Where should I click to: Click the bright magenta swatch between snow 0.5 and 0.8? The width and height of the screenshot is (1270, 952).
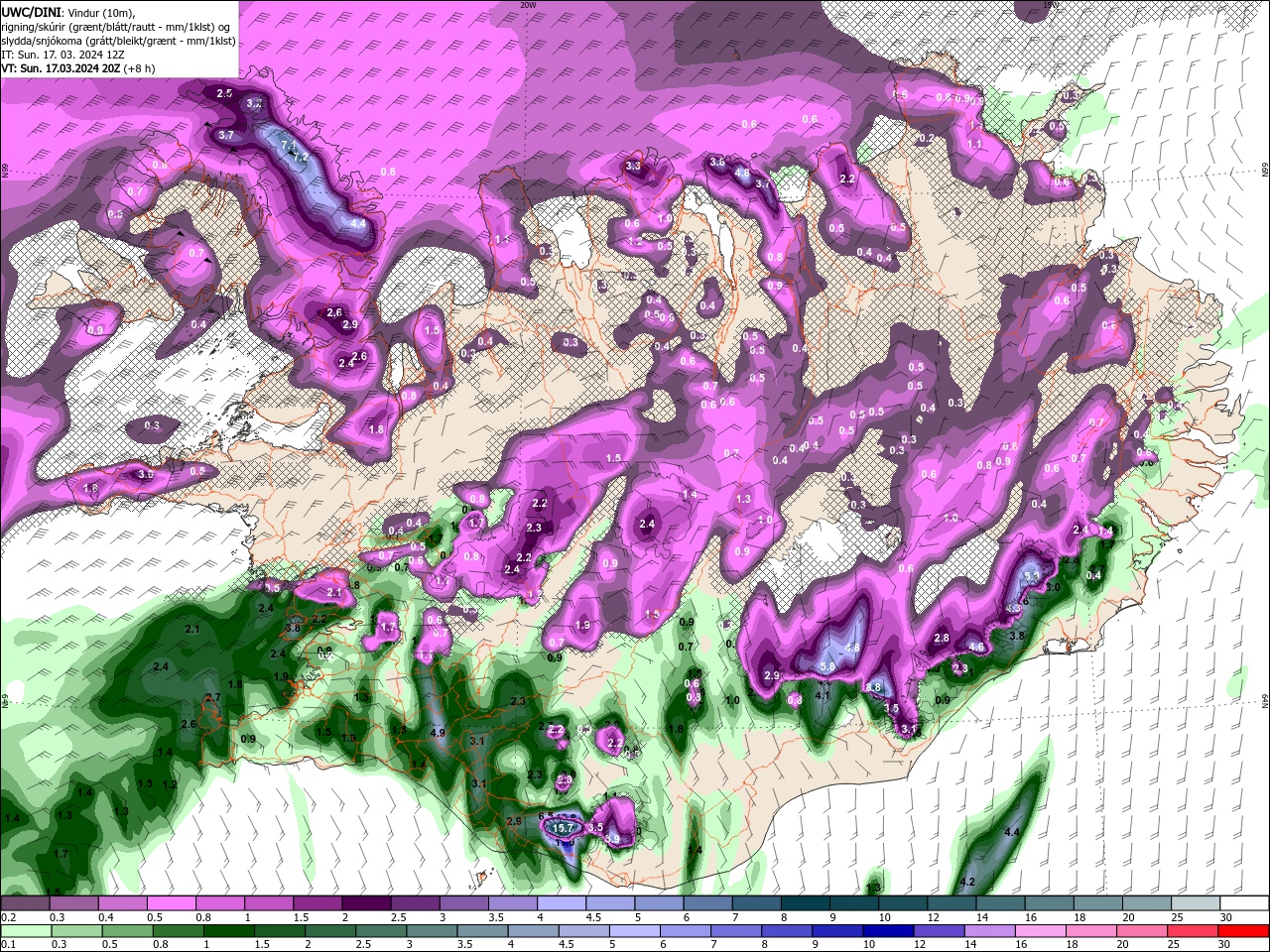tap(171, 903)
